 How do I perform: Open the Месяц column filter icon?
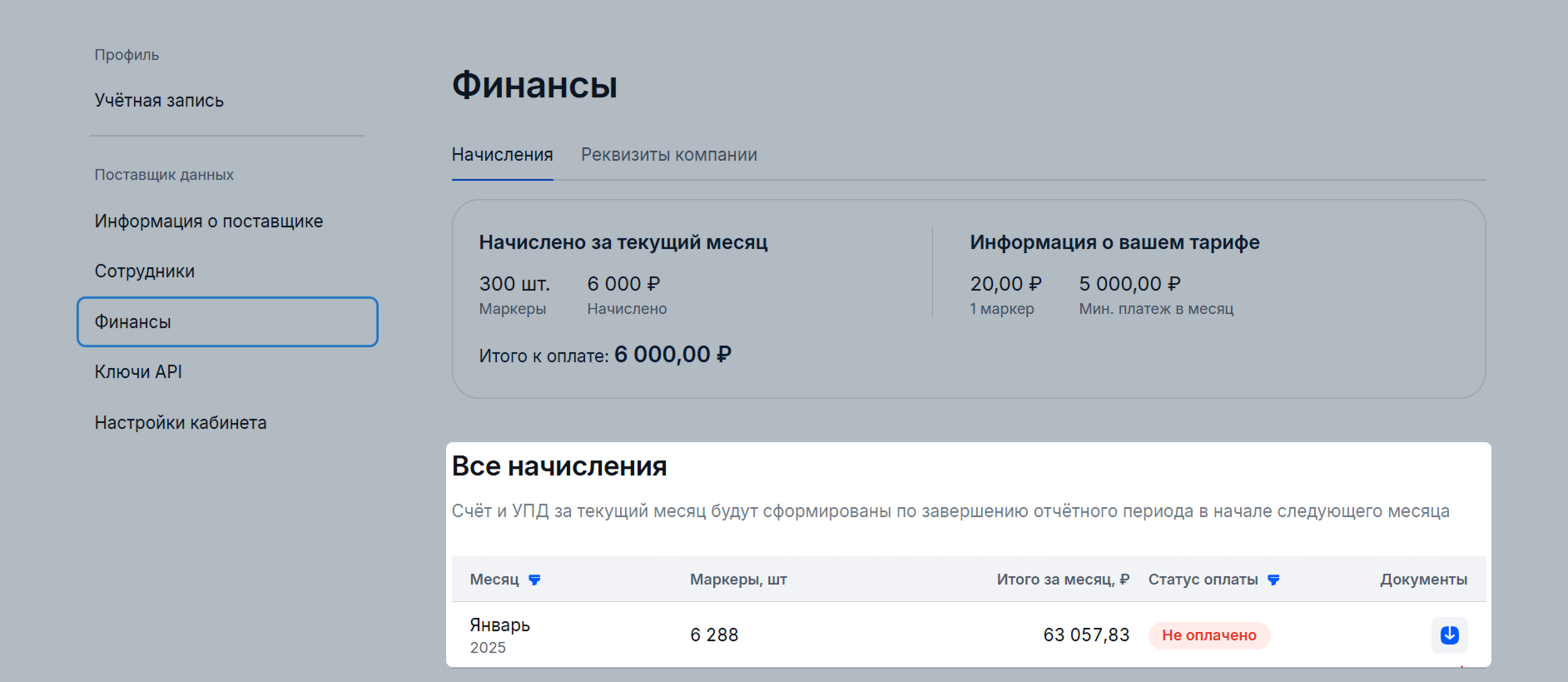534,580
